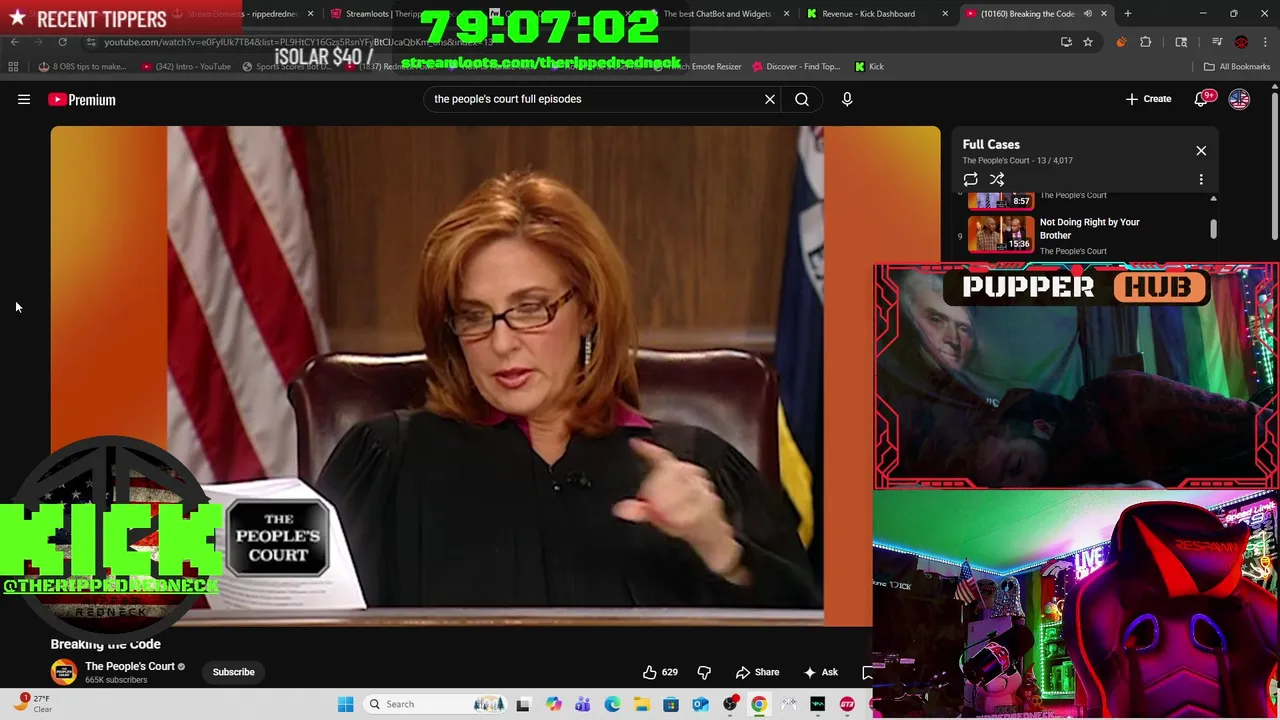Reload the page with the refresh icon

[62, 42]
